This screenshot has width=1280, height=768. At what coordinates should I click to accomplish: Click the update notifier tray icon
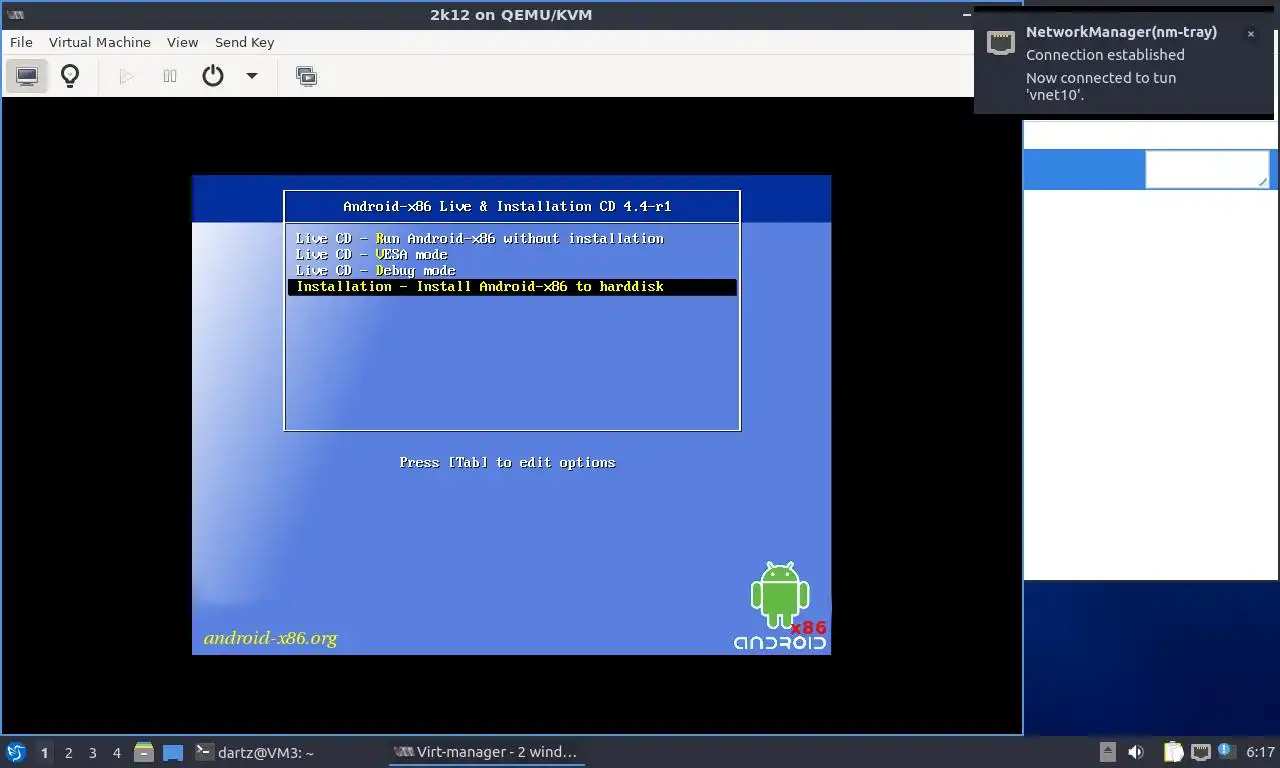[x=1225, y=751]
